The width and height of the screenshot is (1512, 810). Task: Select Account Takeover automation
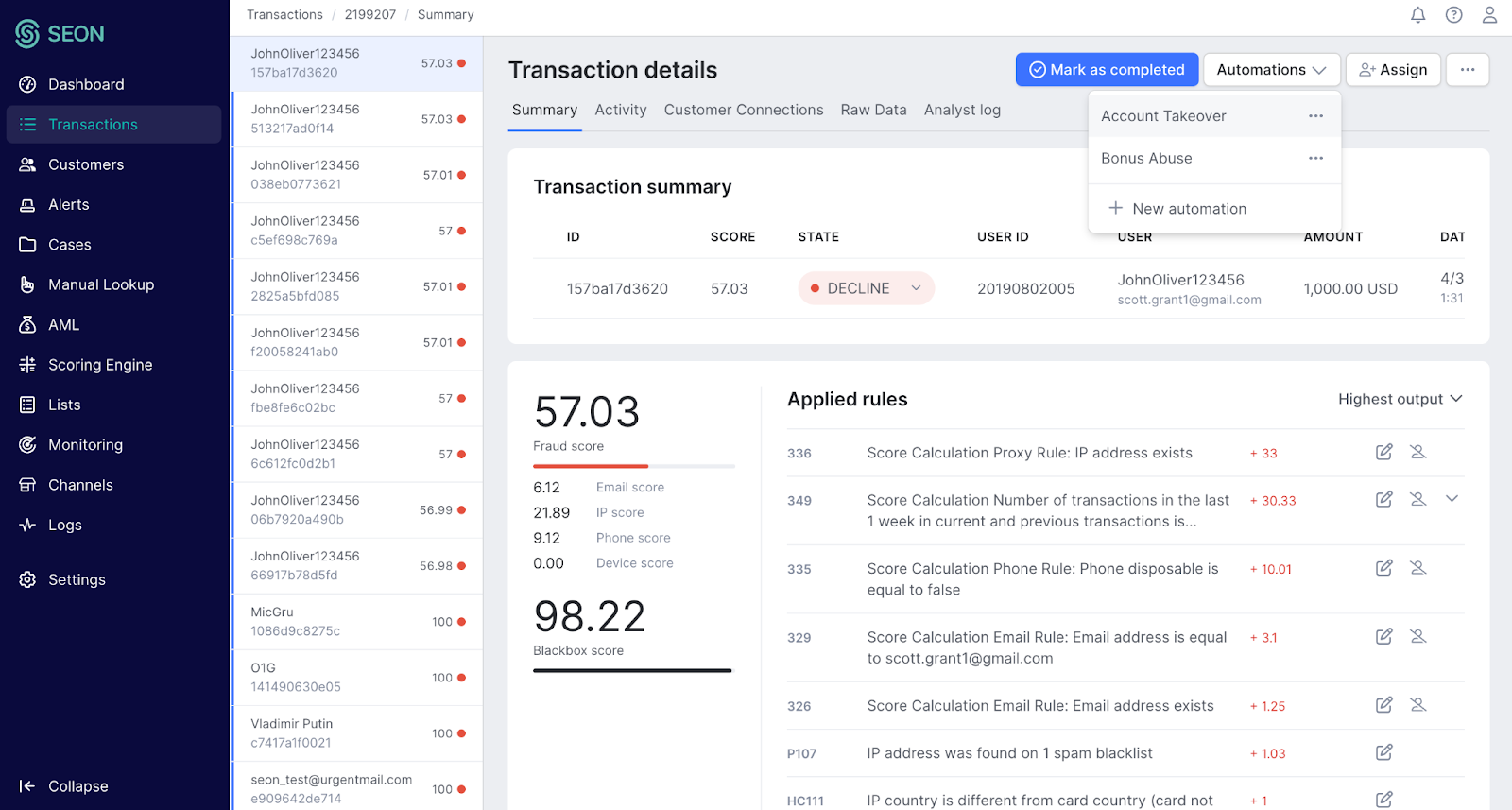pos(1214,116)
